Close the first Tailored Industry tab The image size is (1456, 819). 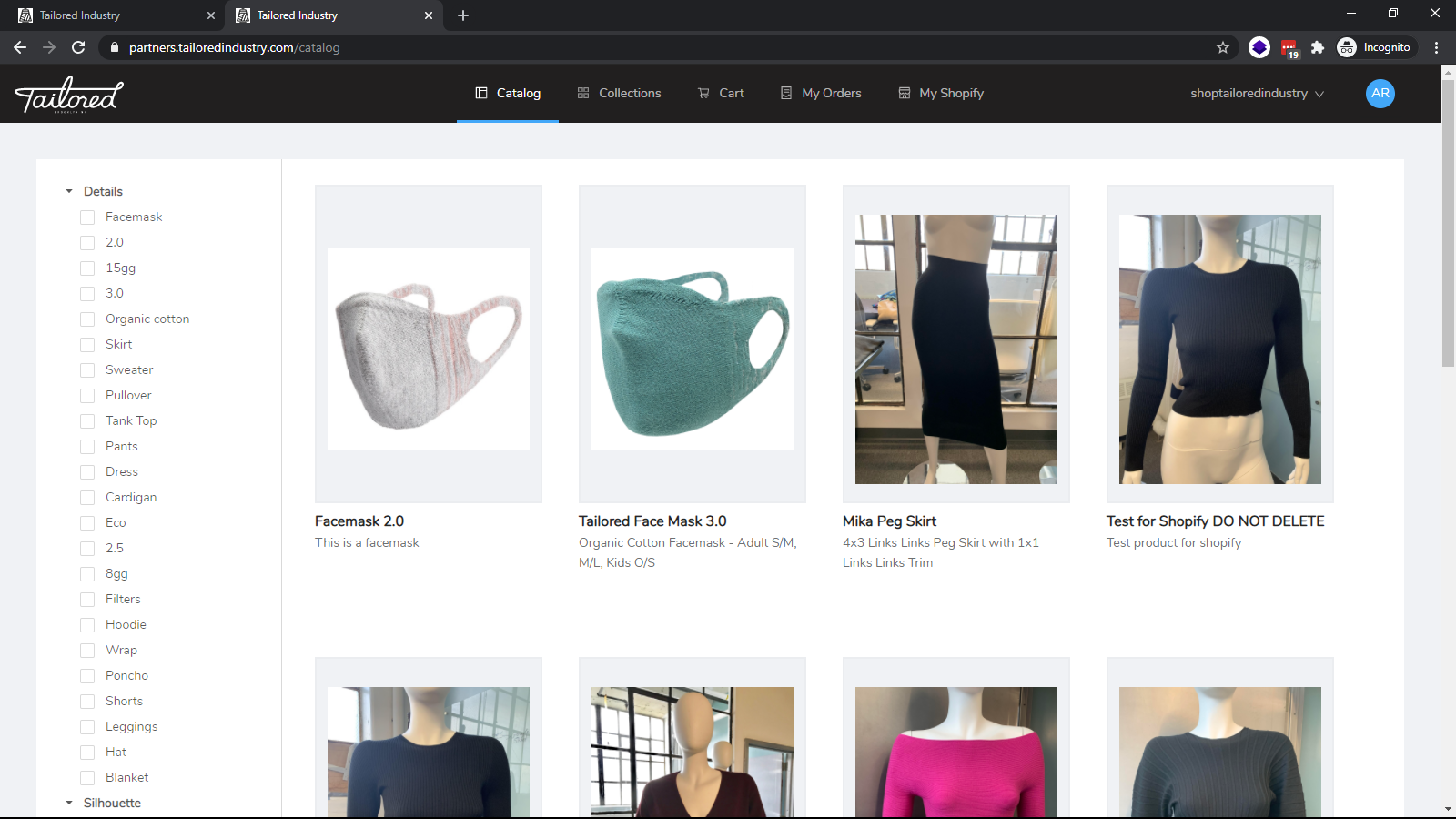point(211,15)
